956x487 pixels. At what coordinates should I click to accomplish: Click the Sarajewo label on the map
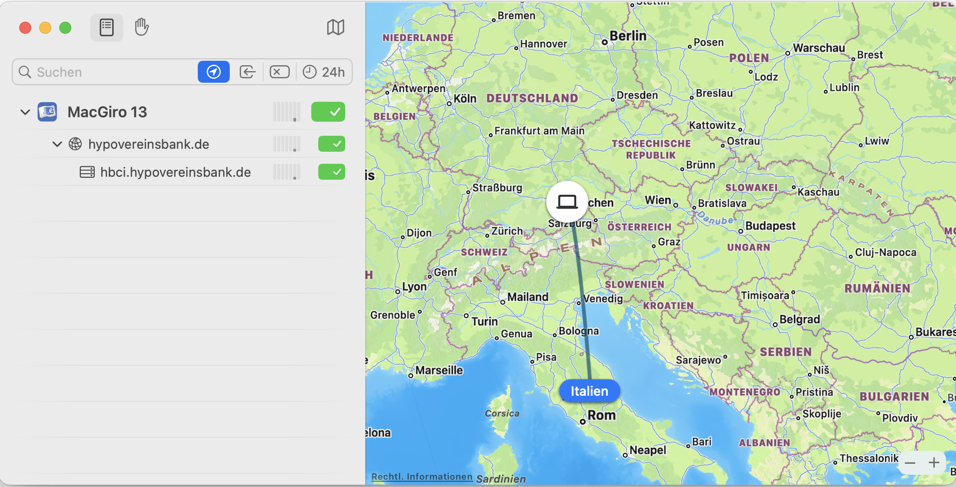(x=699, y=360)
